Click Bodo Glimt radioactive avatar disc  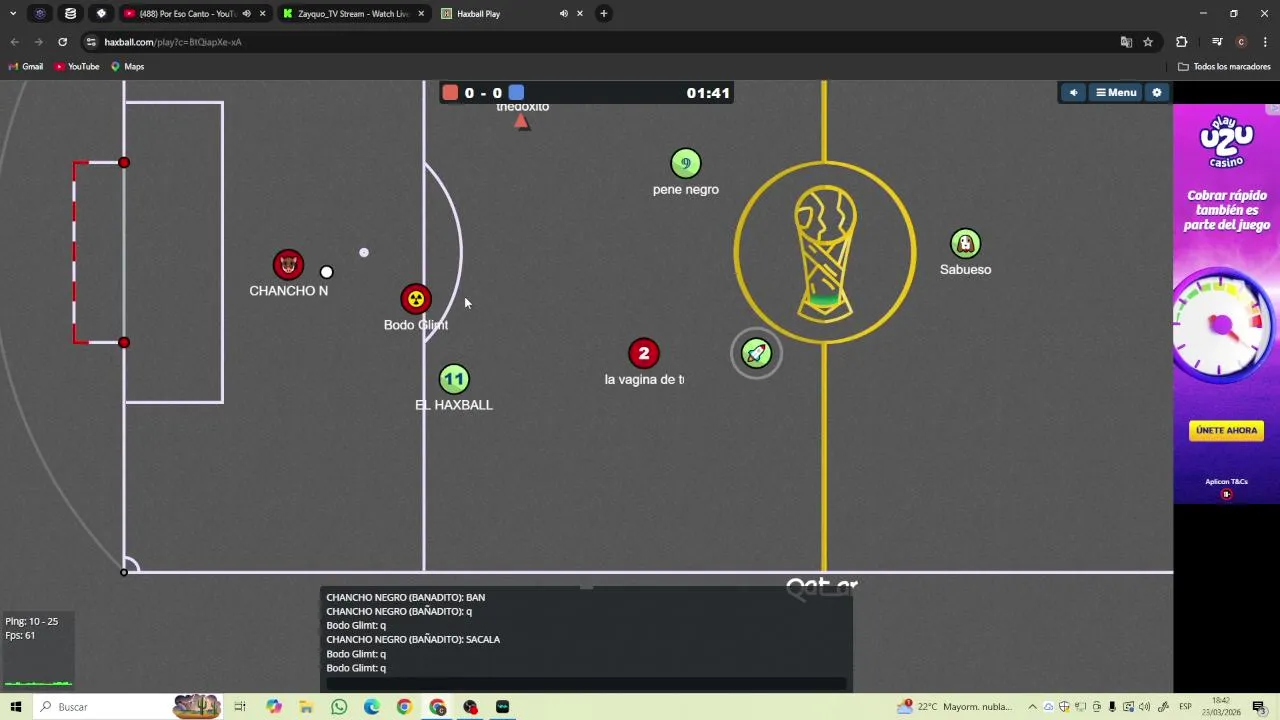pyautogui.click(x=416, y=299)
